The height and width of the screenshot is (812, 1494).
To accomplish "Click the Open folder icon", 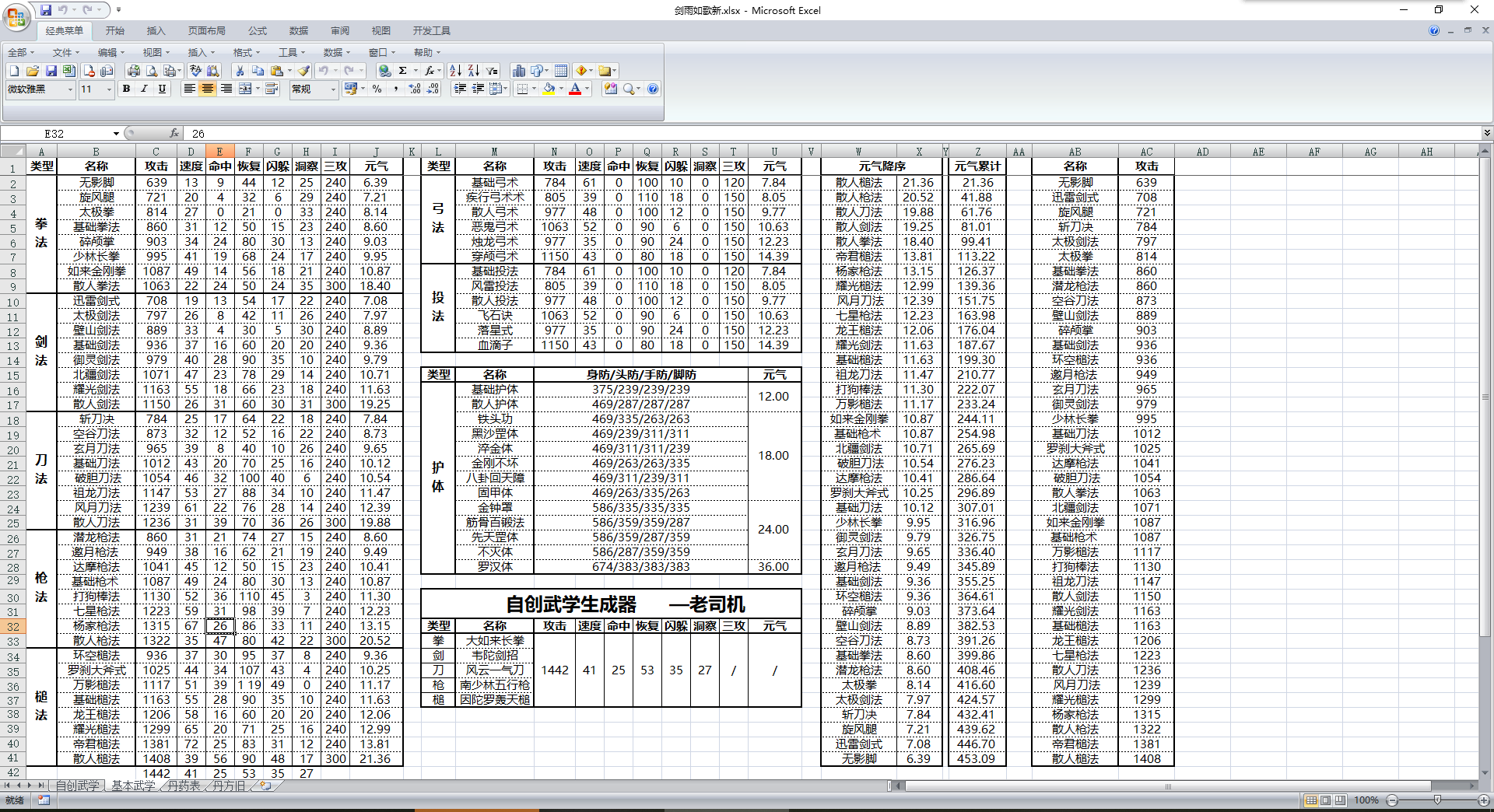I will pos(33,71).
